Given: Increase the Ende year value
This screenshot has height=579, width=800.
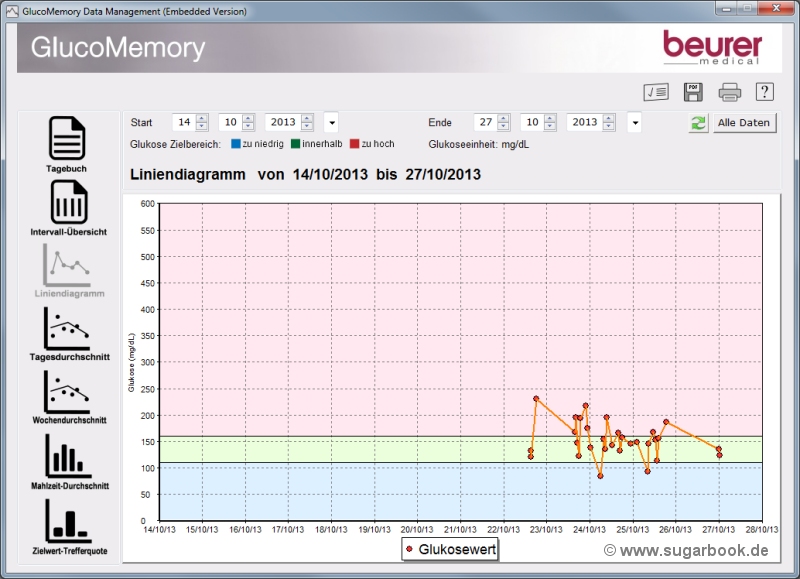Looking at the screenshot, I should (609, 118).
